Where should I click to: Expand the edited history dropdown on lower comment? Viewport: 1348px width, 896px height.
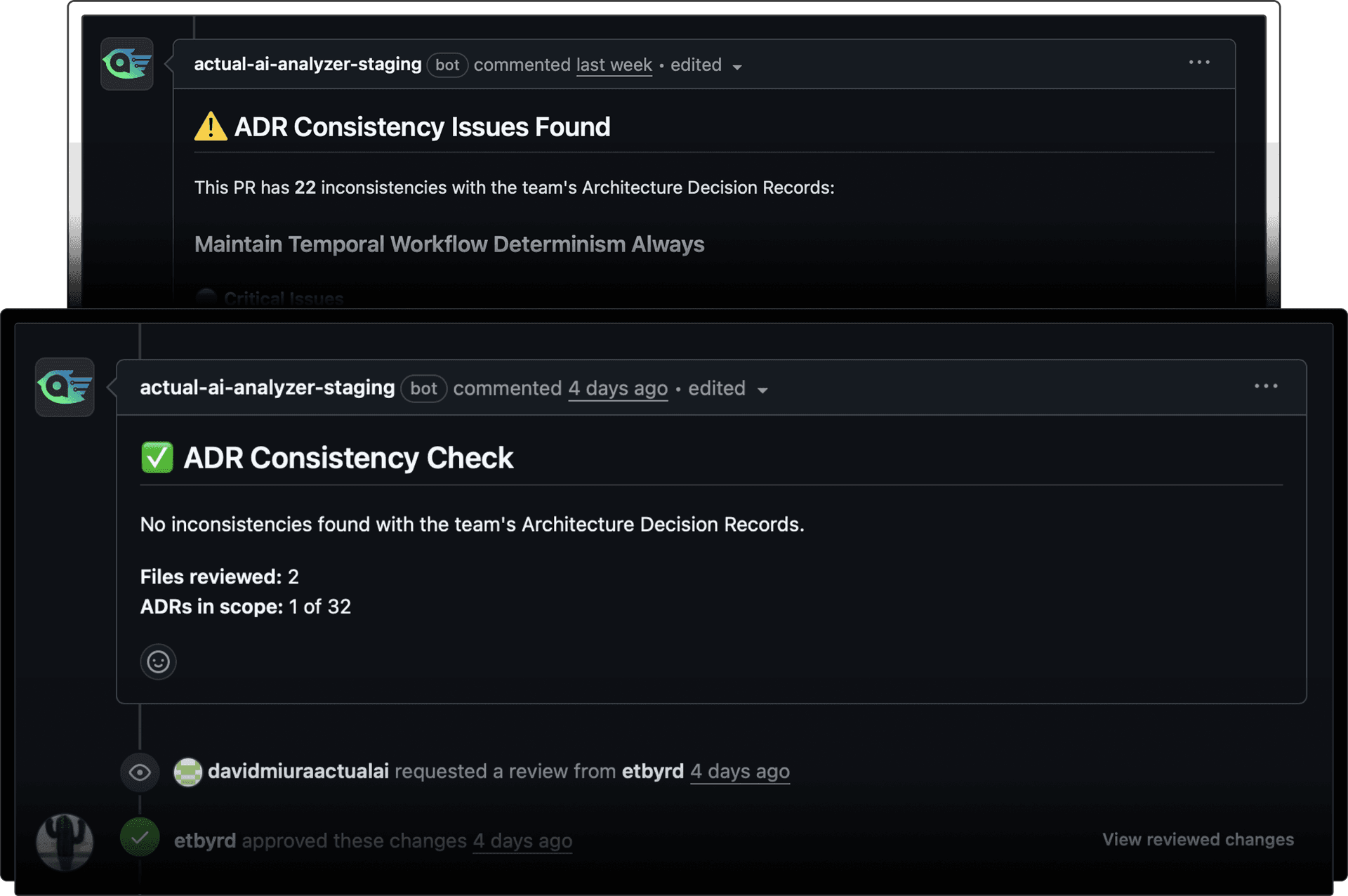pos(762,390)
